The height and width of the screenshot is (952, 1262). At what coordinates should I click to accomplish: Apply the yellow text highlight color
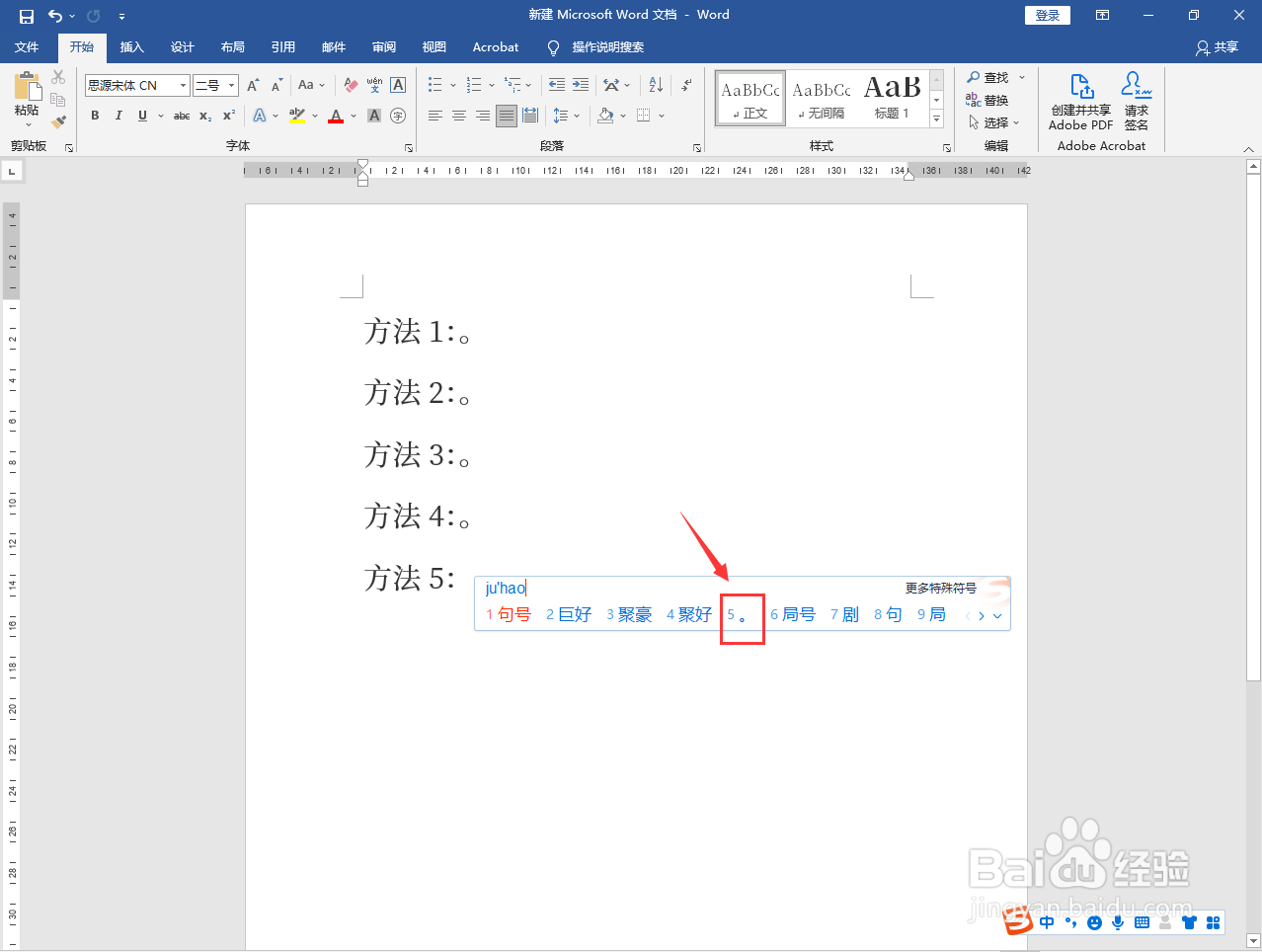(297, 116)
